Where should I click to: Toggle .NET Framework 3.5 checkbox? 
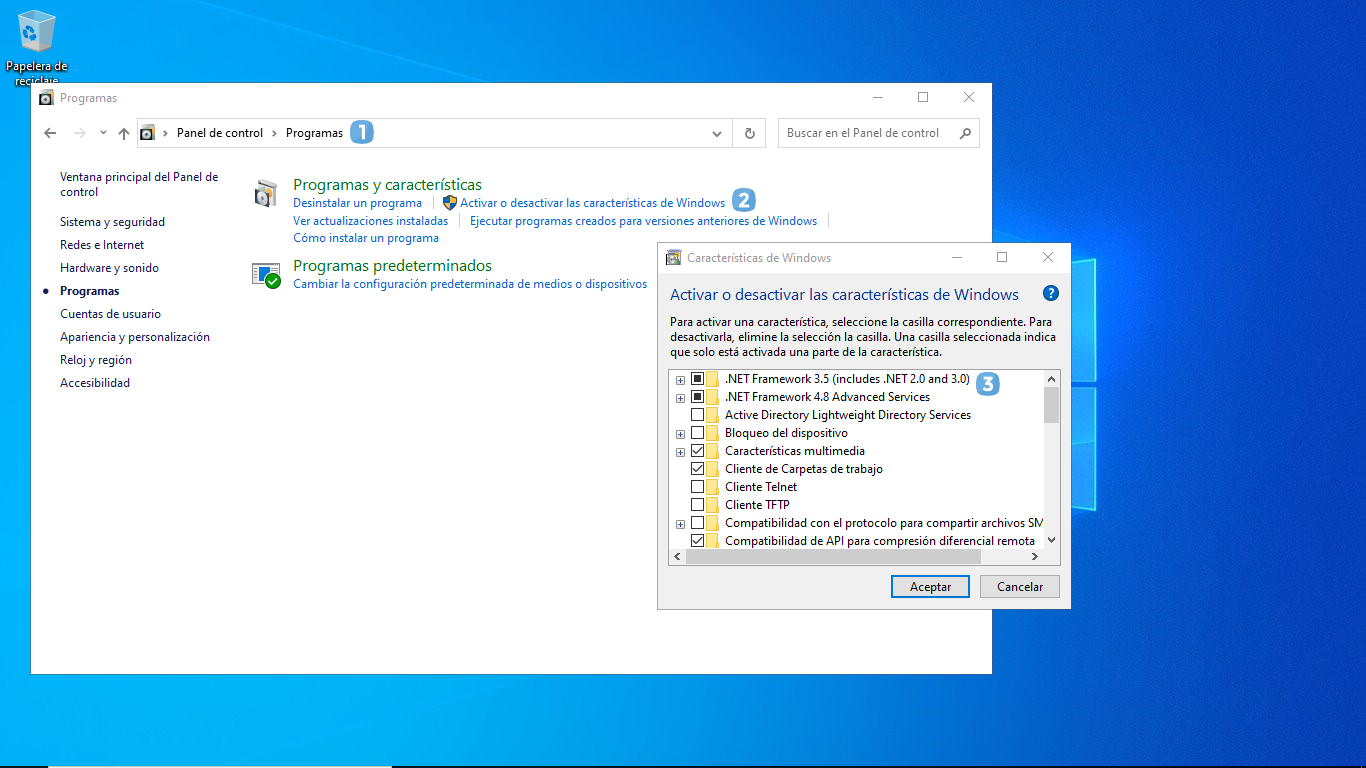click(697, 379)
